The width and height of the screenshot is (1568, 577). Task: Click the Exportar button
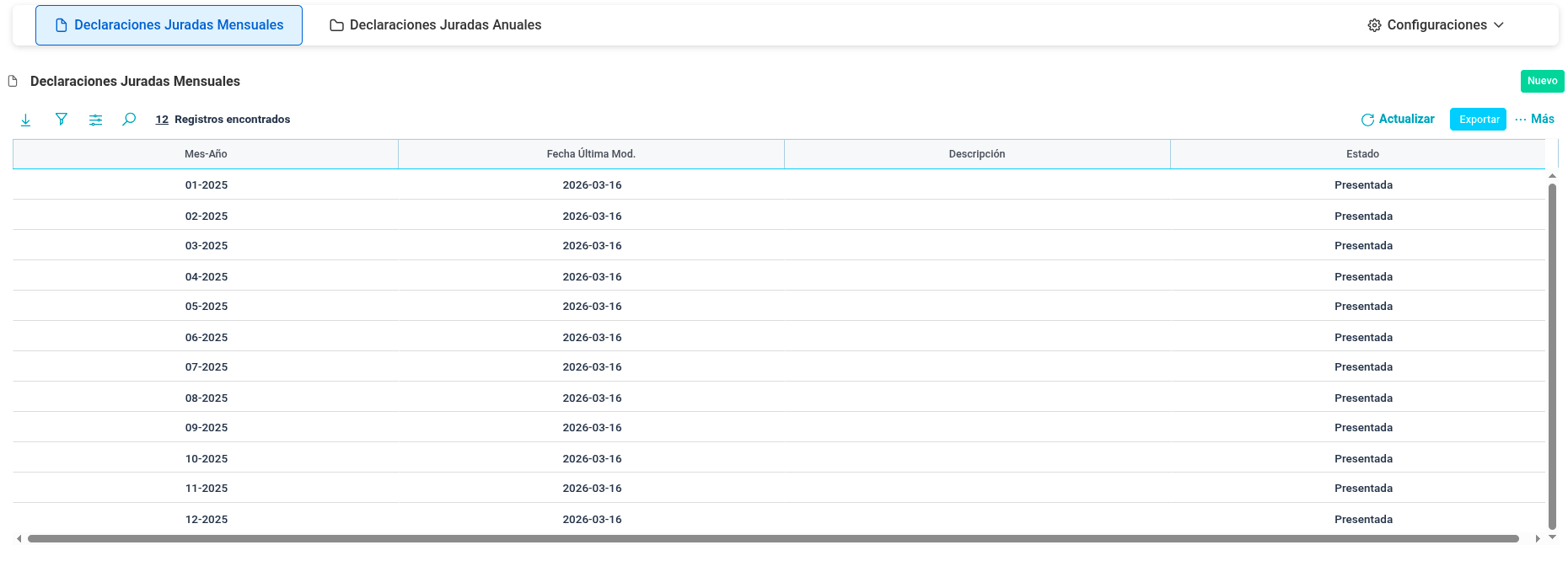[1478, 120]
